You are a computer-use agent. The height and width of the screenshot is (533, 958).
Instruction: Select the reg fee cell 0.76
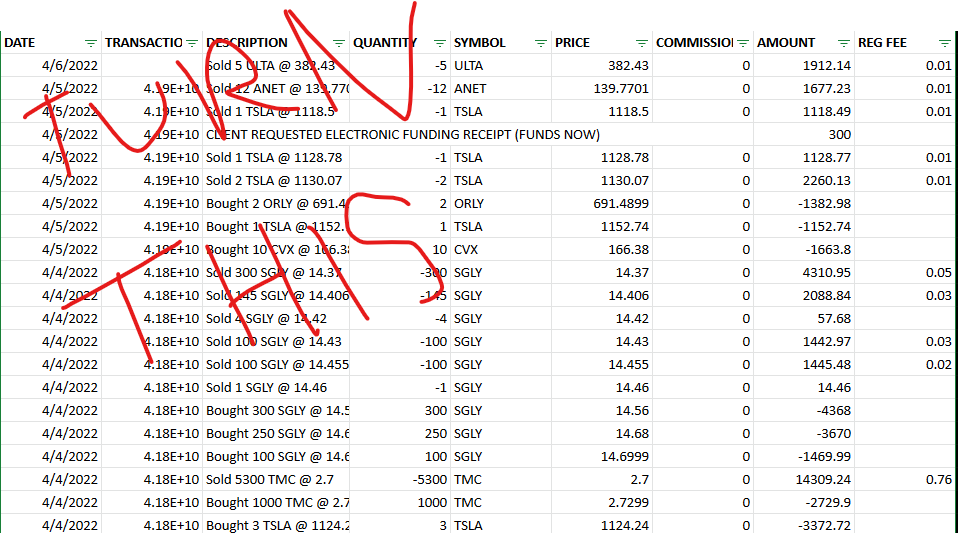pos(905,480)
